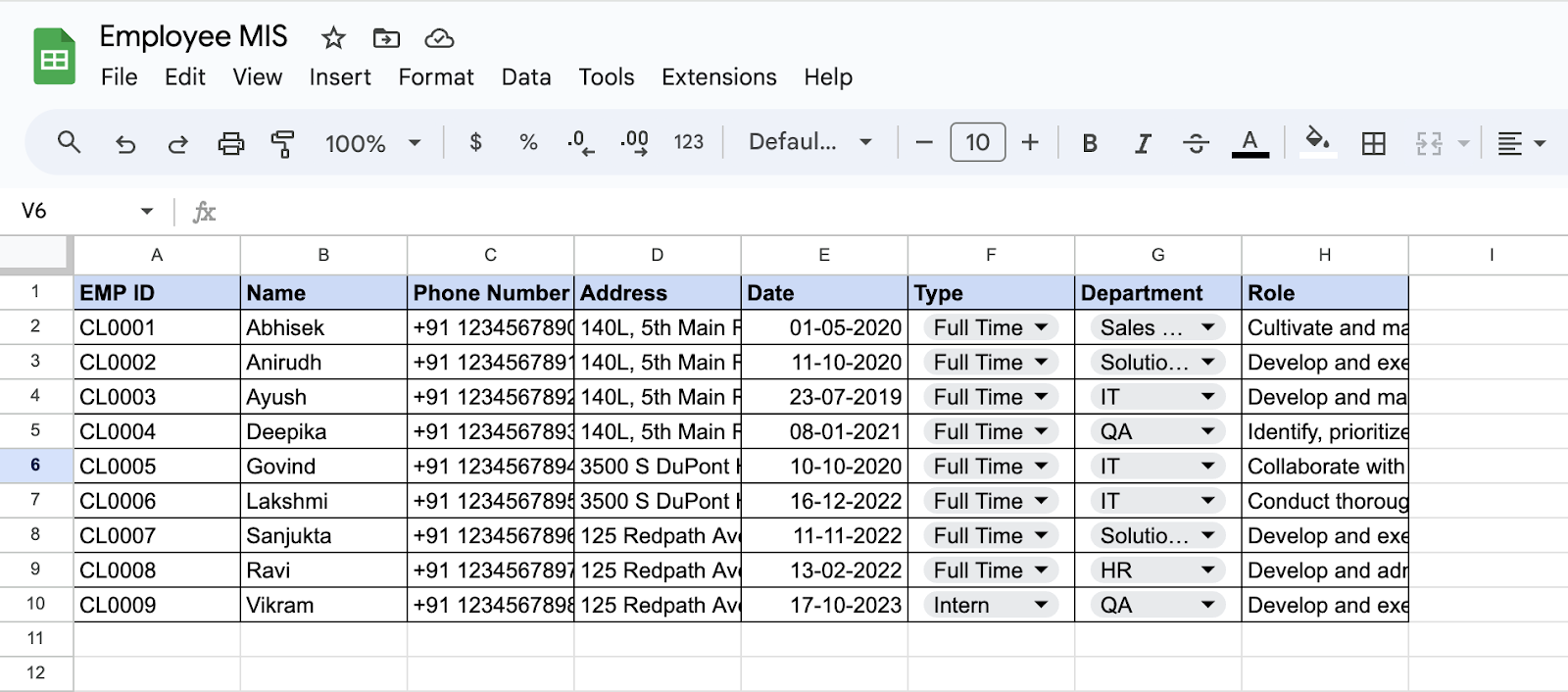Open the Name Box dropdown arrow
The width and height of the screenshot is (1568, 692).
tap(147, 211)
